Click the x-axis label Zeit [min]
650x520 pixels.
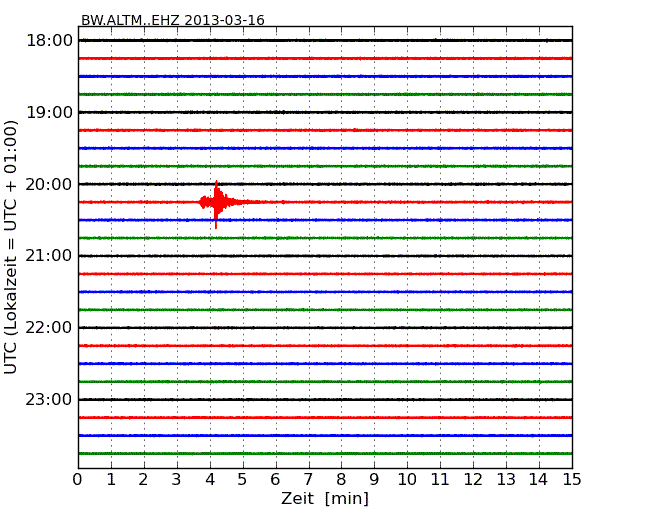pyautogui.click(x=325, y=498)
